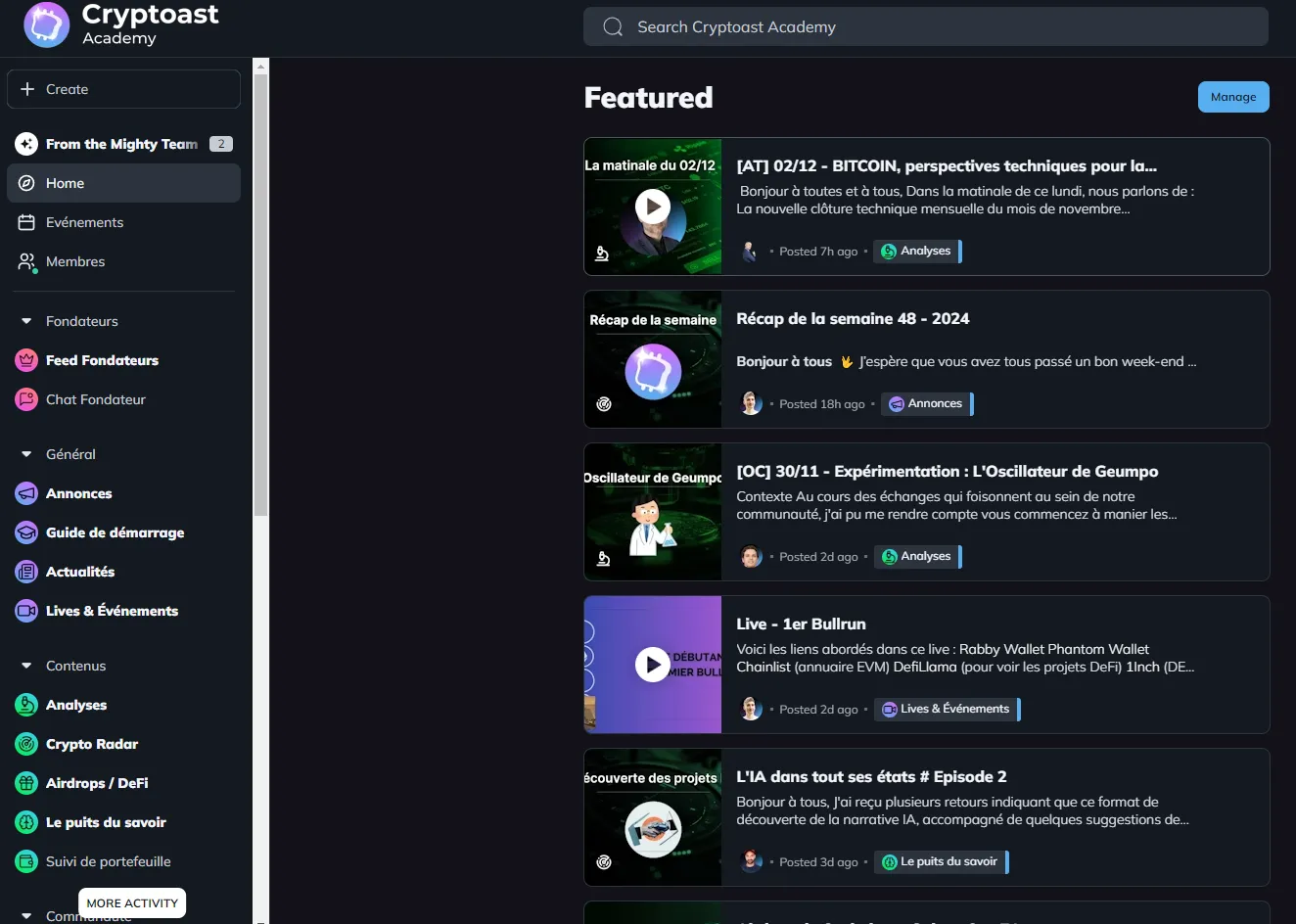Viewport: 1296px width, 924px height.
Task: Click the Annonces megaphone icon in sidebar
Action: point(26,493)
